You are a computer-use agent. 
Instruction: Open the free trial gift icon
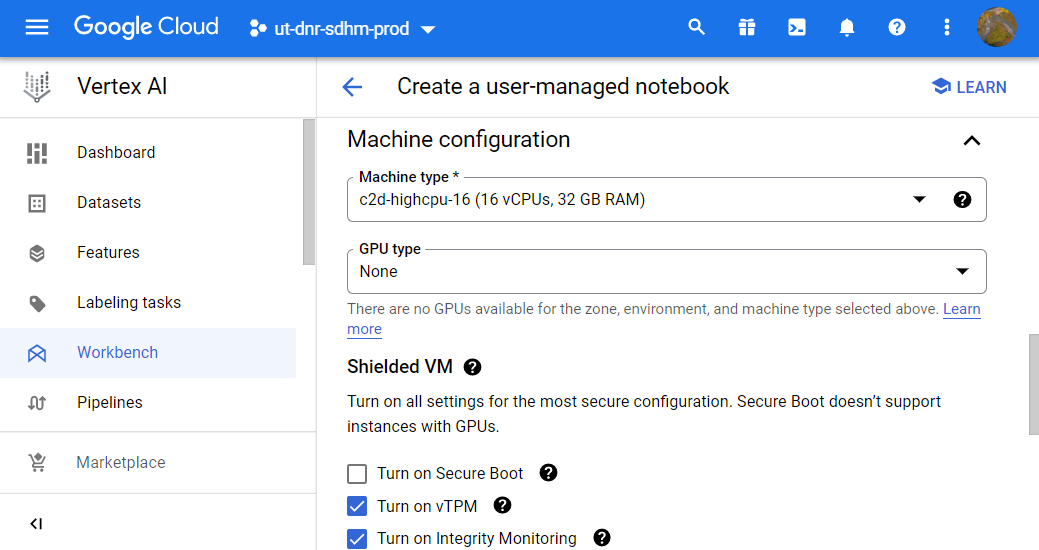pyautogui.click(x=747, y=28)
